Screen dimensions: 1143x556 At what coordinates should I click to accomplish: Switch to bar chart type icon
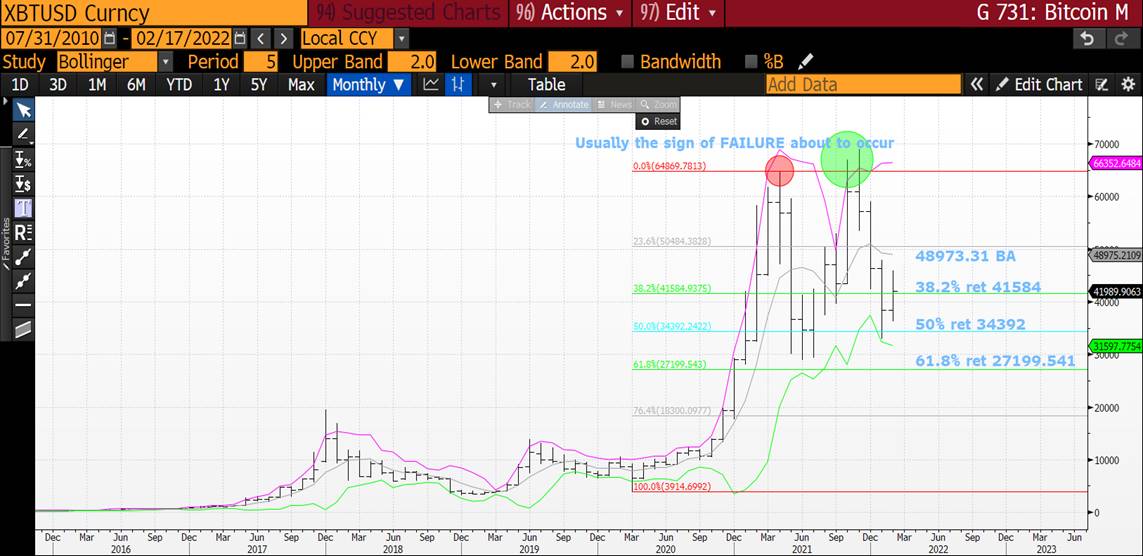pos(458,85)
